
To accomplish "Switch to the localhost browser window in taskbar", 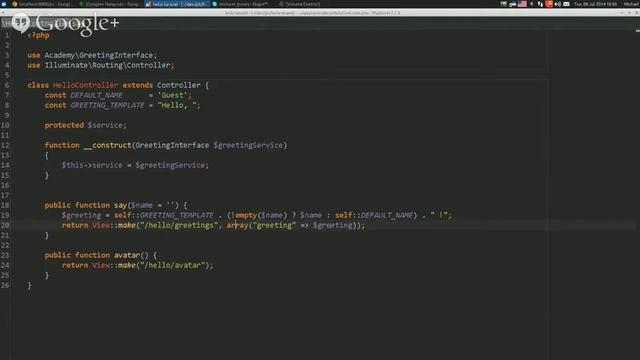I will (42, 4).
